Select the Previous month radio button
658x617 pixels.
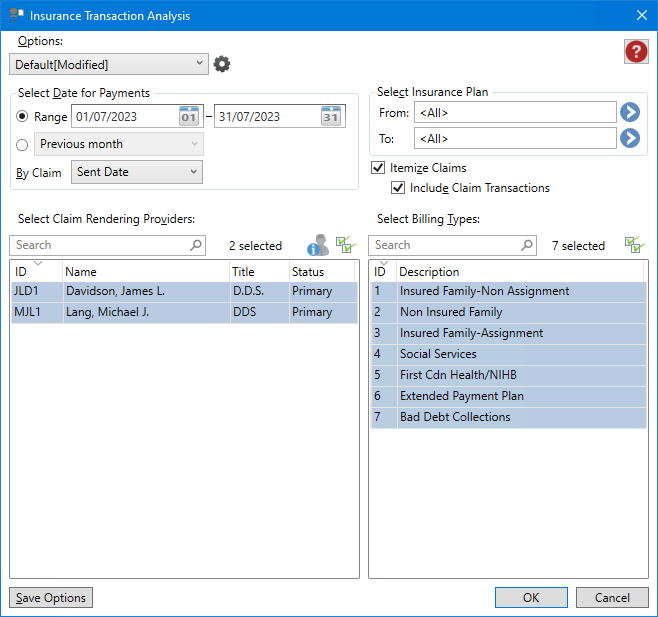(22, 145)
